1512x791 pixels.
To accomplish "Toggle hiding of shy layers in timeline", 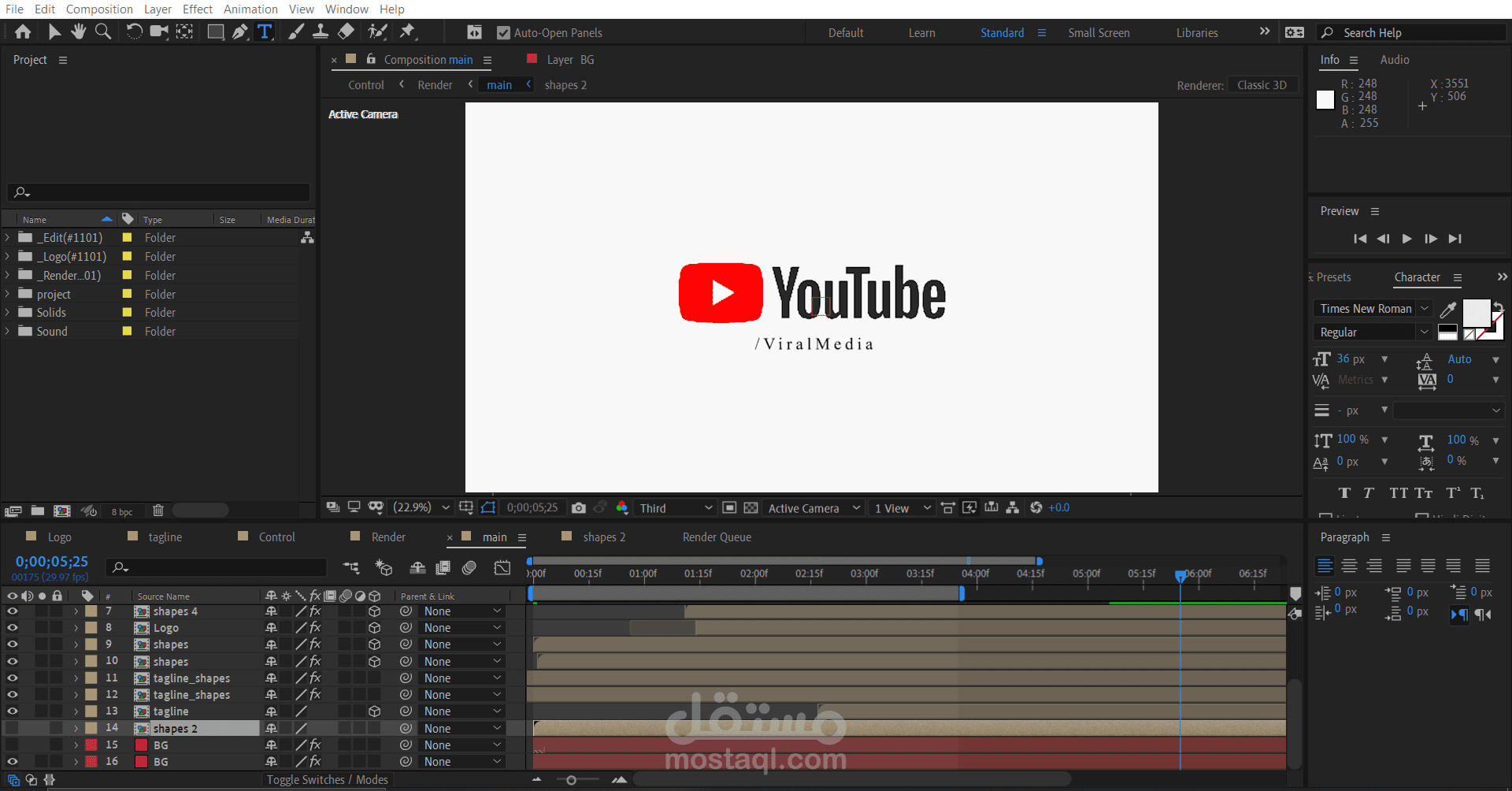I will tap(417, 568).
